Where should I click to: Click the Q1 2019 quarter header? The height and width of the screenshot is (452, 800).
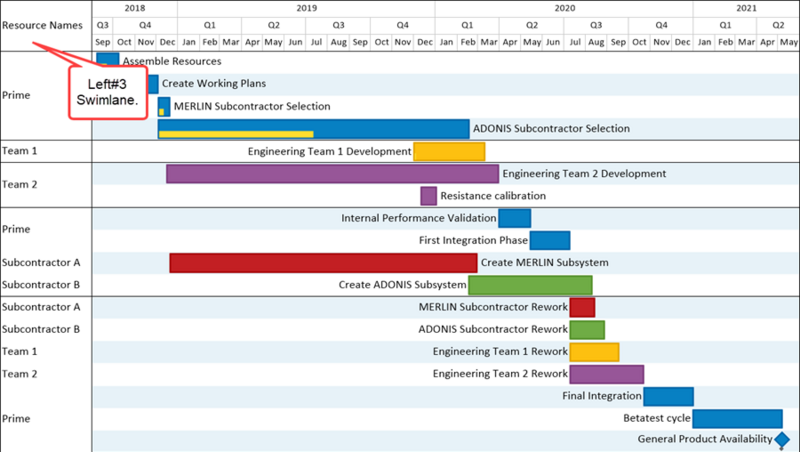point(210,25)
